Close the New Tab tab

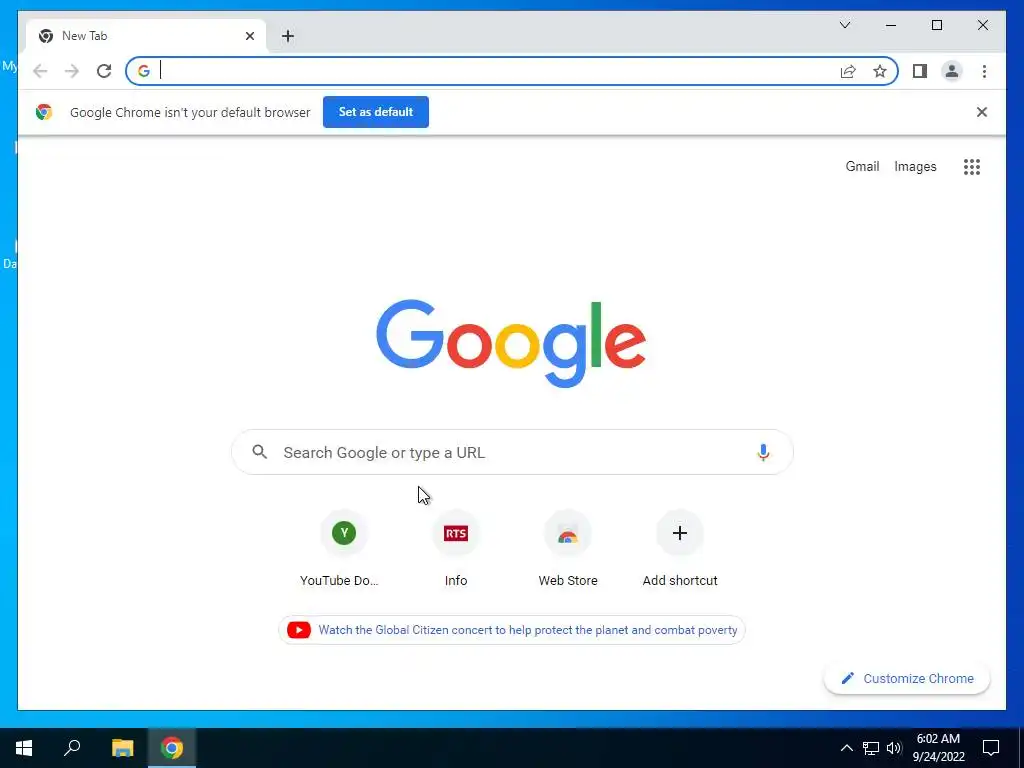(x=249, y=36)
